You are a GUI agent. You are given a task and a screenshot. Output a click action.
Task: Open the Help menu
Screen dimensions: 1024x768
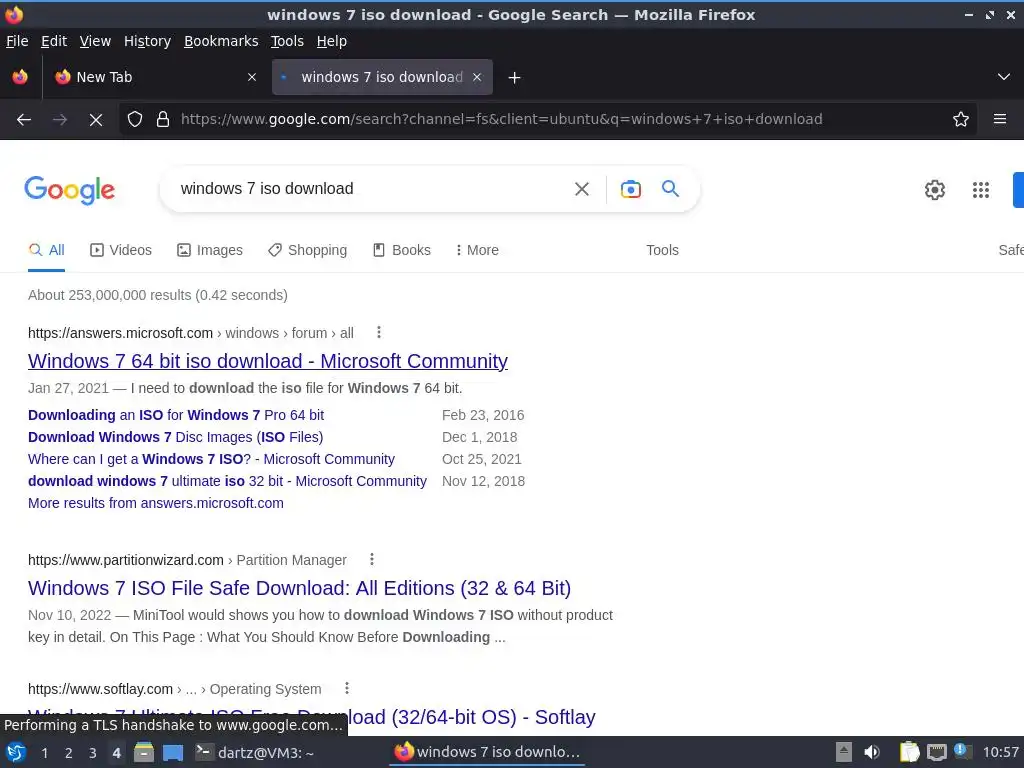(x=332, y=41)
